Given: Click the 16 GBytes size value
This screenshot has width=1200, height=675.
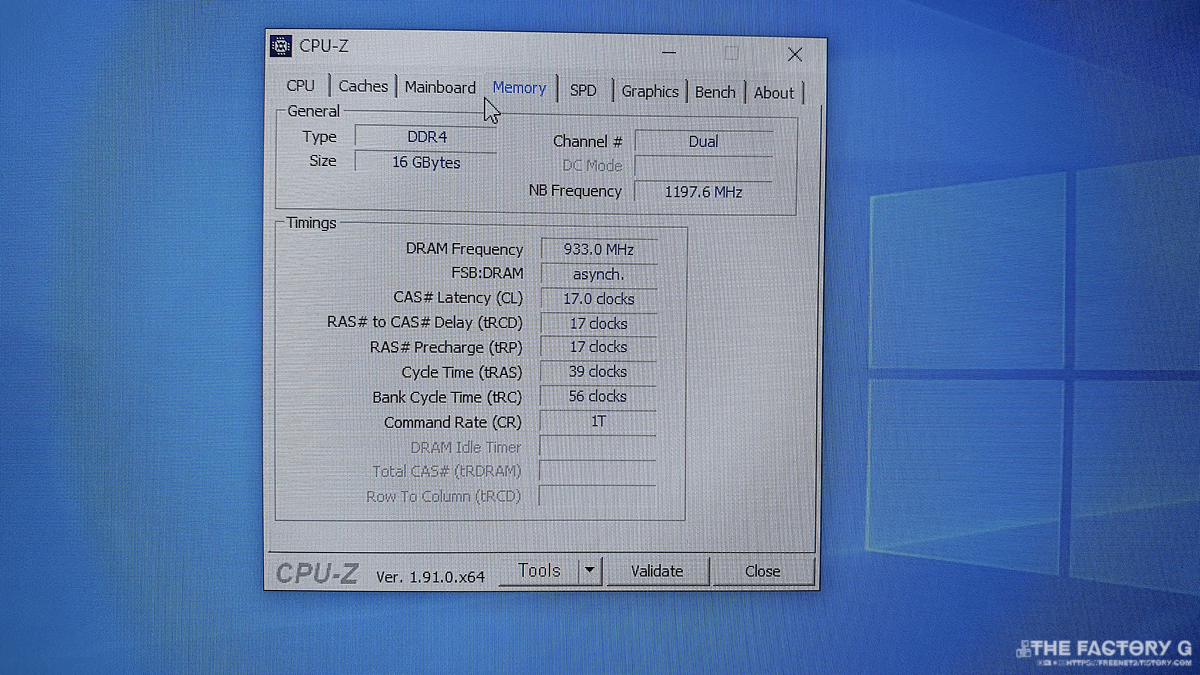Looking at the screenshot, I should [426, 162].
